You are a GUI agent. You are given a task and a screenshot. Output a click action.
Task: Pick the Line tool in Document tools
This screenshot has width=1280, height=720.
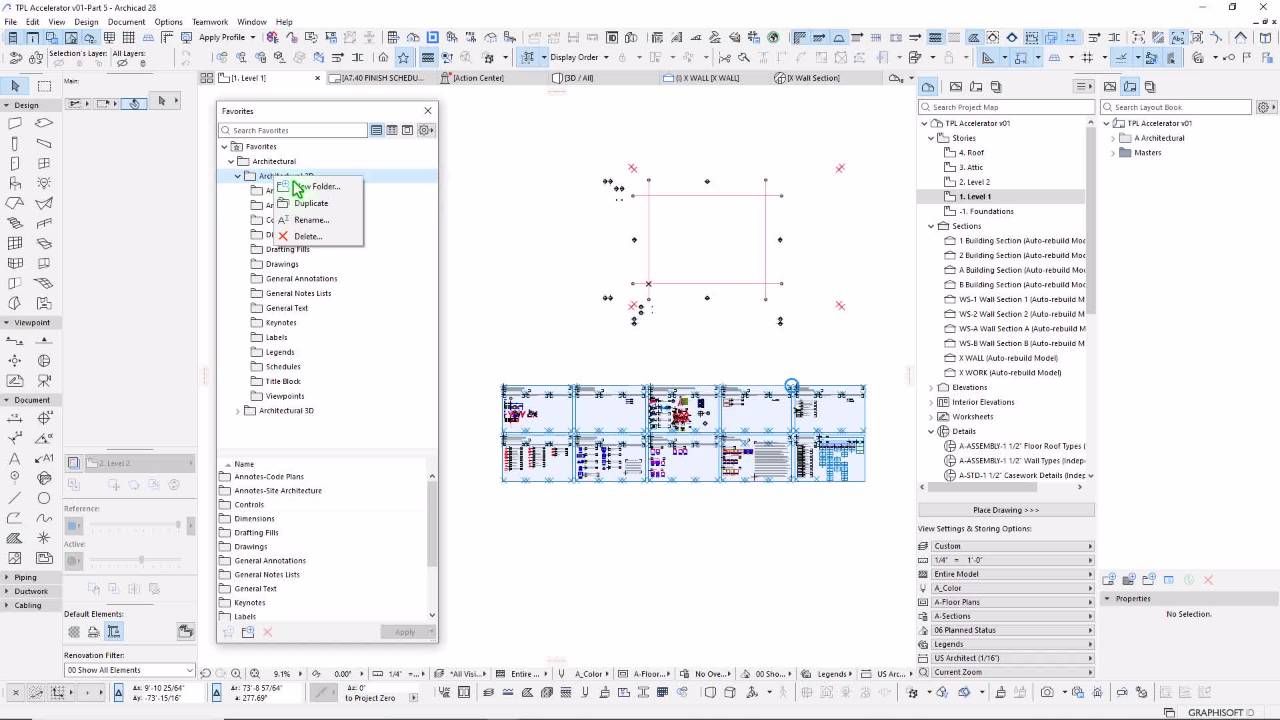15,498
